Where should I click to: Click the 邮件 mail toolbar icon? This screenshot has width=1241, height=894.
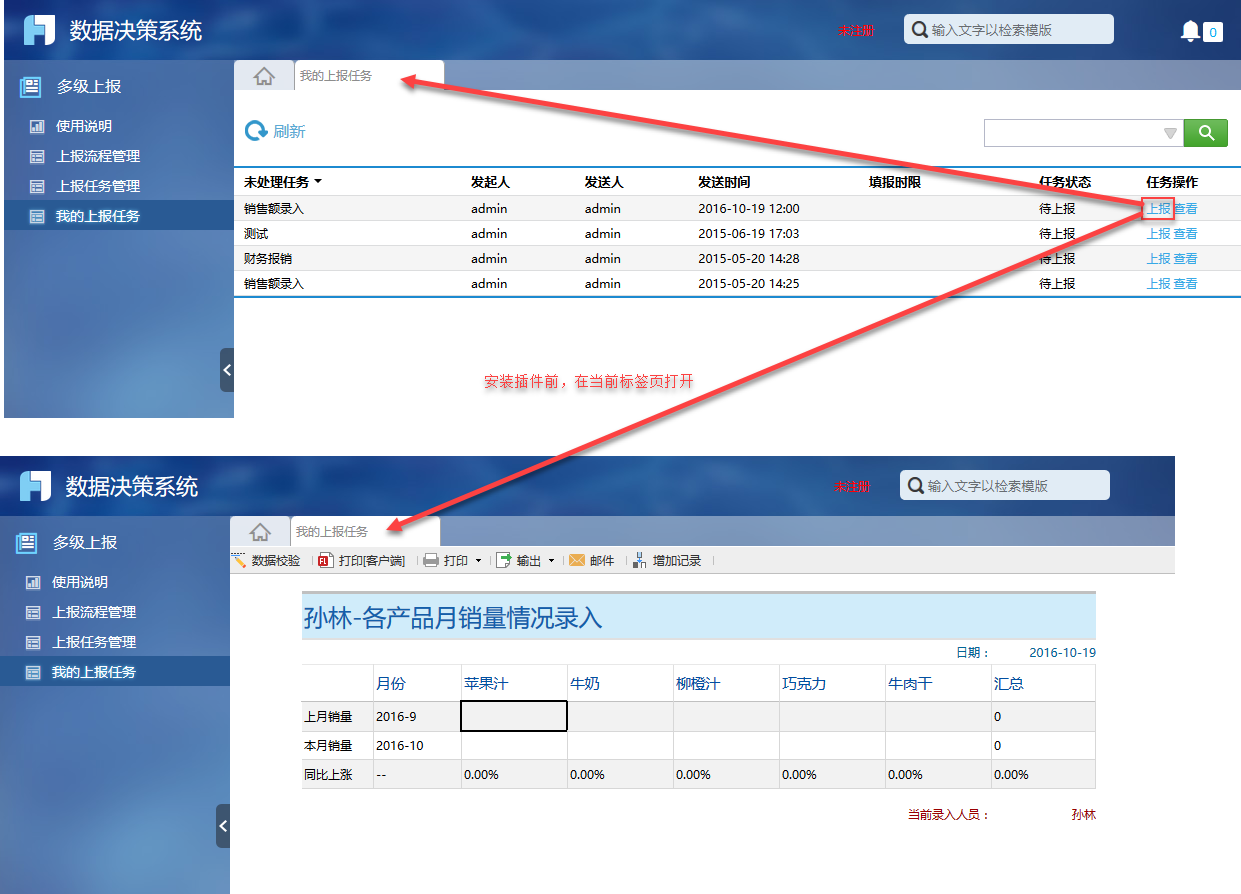click(x=577, y=561)
